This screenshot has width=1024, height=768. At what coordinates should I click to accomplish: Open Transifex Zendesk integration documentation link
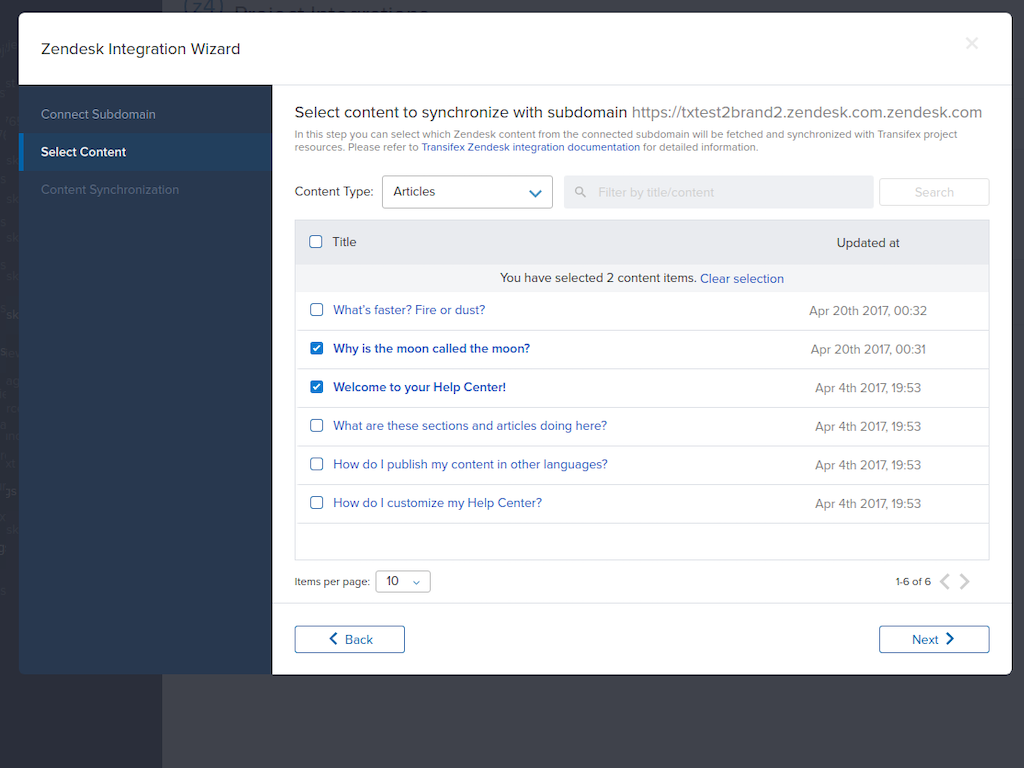coord(530,147)
